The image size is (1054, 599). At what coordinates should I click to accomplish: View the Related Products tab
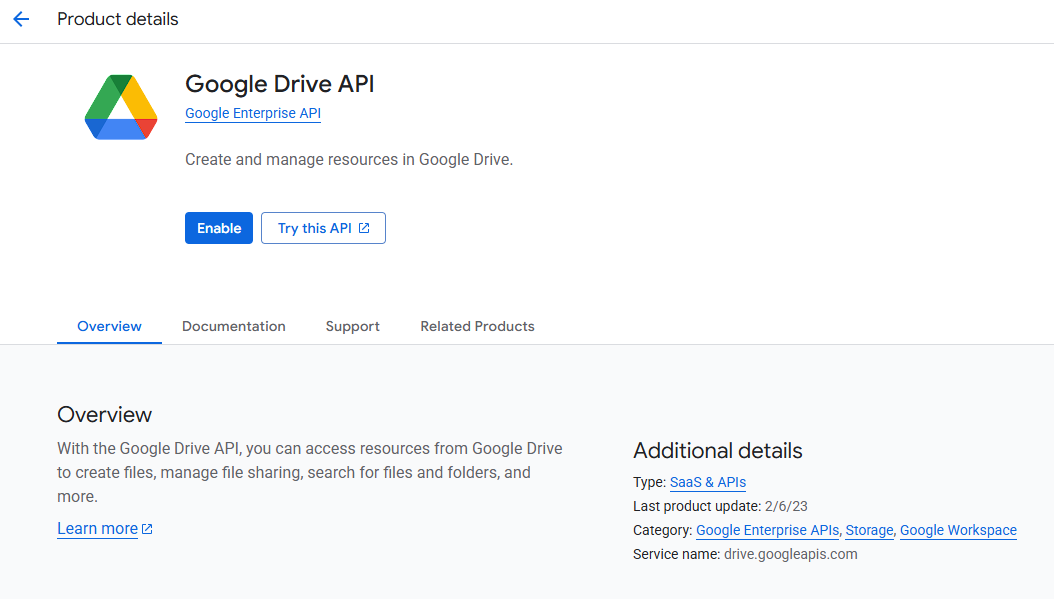point(477,326)
